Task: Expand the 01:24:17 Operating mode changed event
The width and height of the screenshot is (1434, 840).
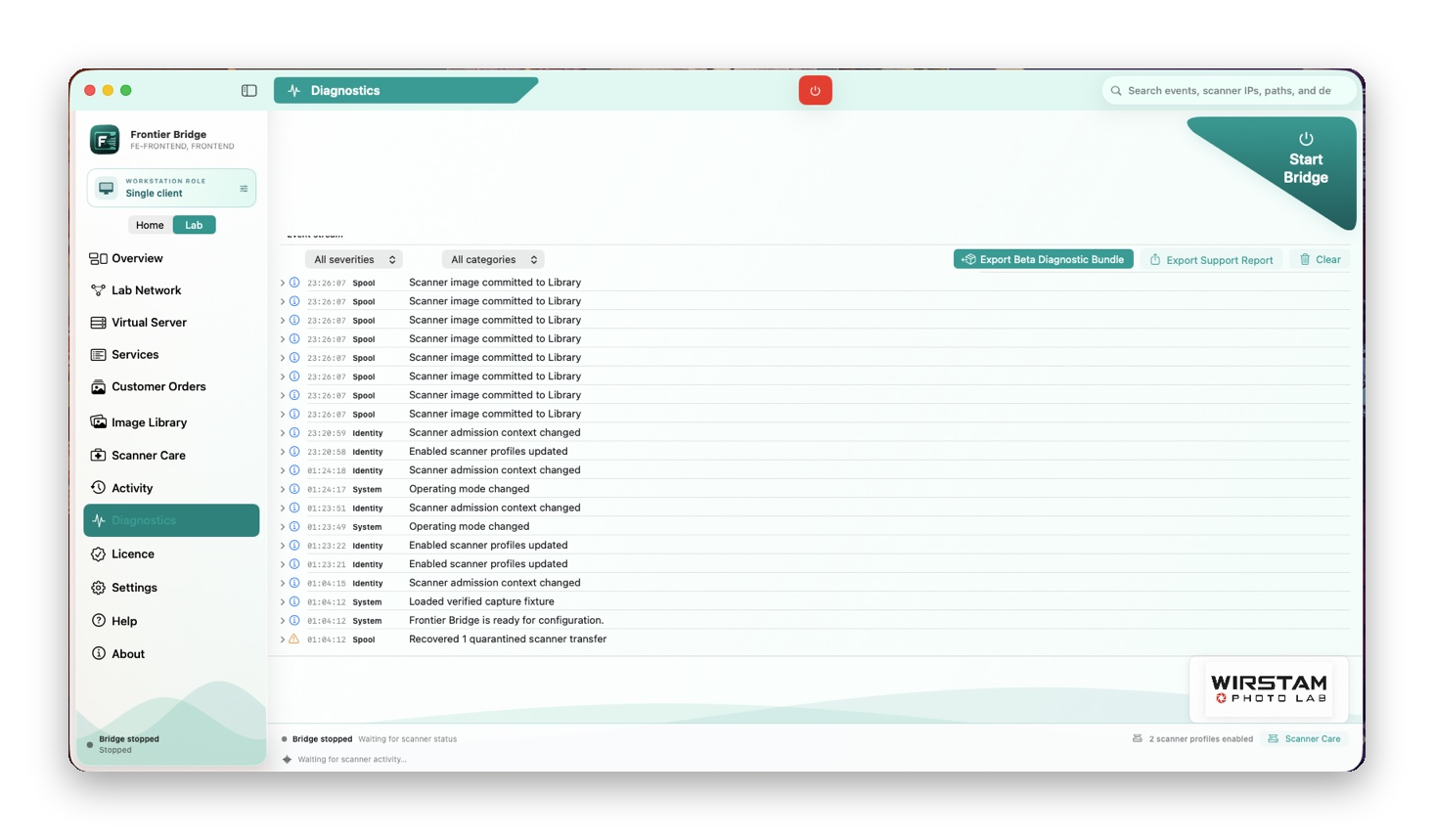Action: pyautogui.click(x=283, y=489)
